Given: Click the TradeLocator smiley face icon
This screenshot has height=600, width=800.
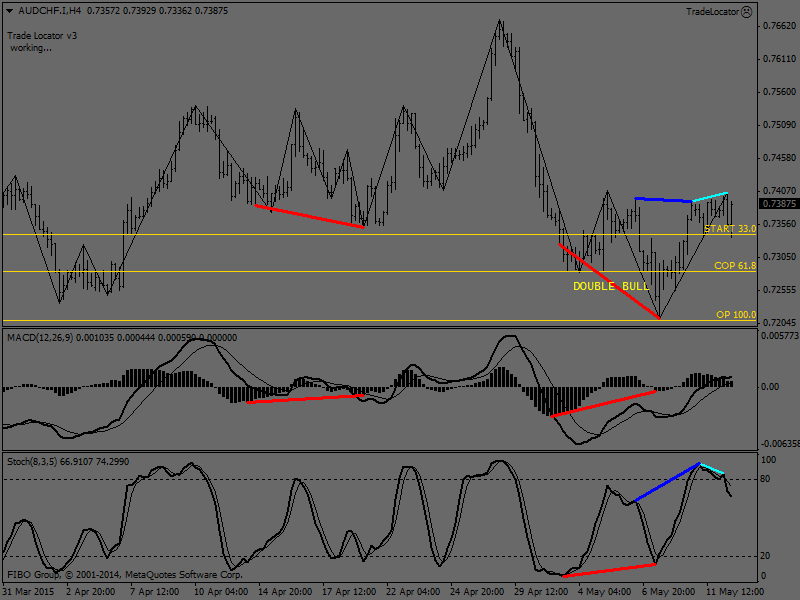Looking at the screenshot, I should (x=746, y=11).
